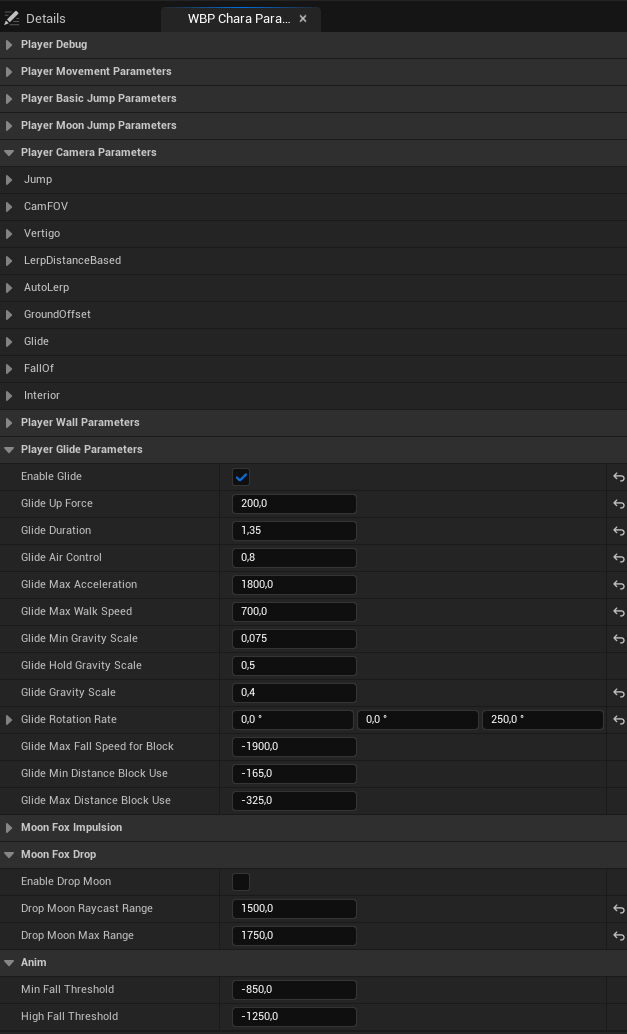Select the WBP Chara Para tab
This screenshot has height=1034, width=627.
point(238,18)
